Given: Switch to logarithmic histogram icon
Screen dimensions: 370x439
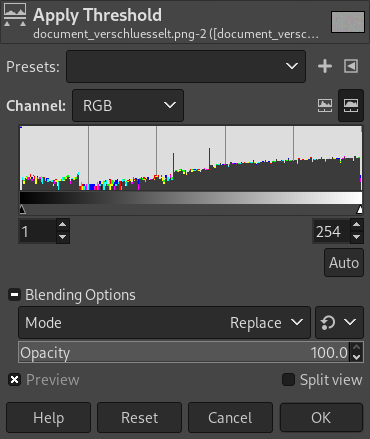Looking at the screenshot, I should pyautogui.click(x=351, y=105).
